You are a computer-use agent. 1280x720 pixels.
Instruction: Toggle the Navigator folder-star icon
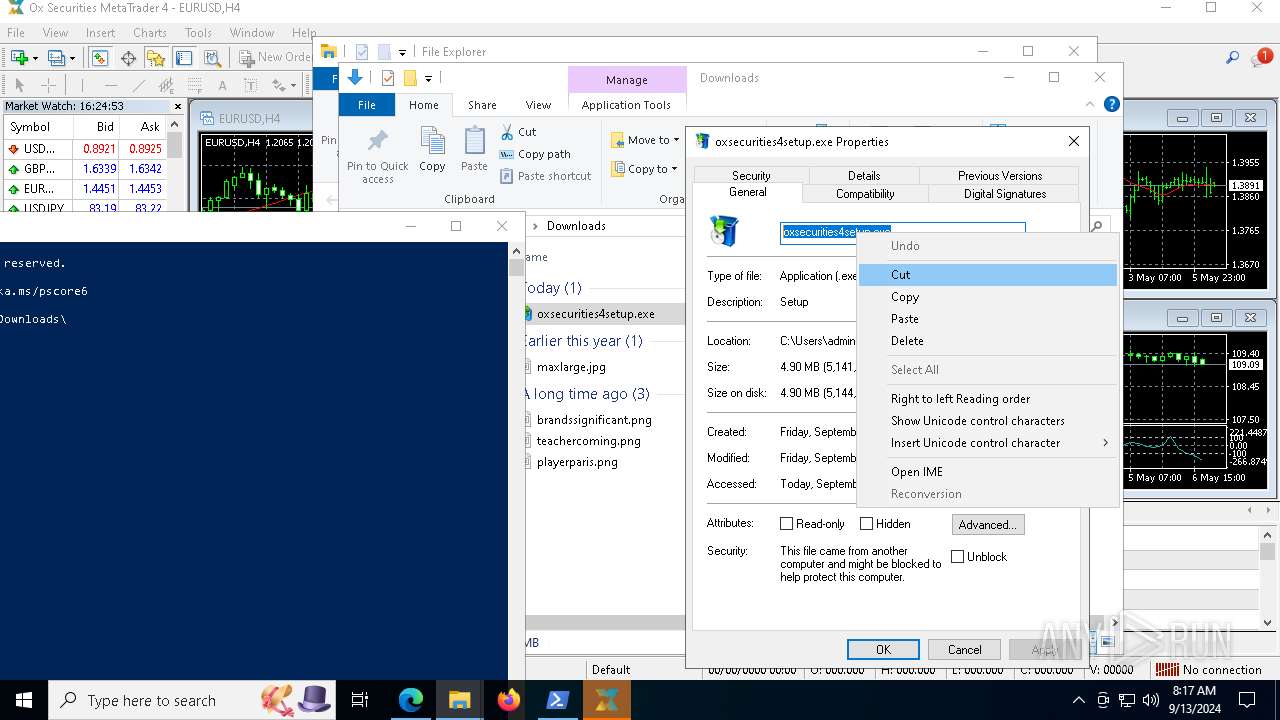click(156, 58)
